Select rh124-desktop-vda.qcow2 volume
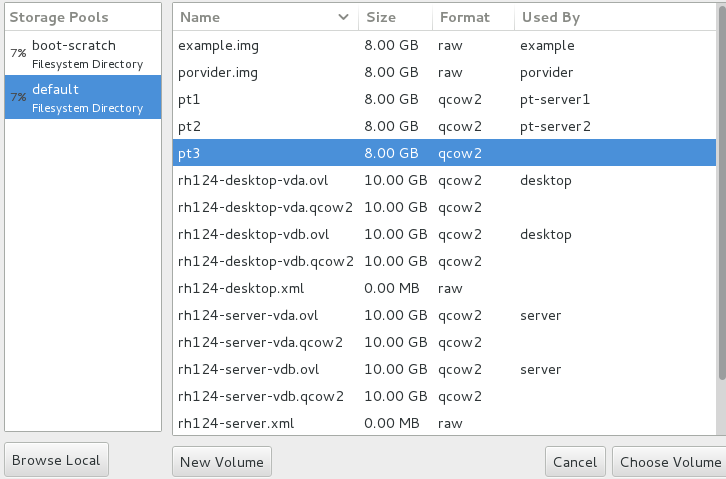Screen dimensions: 726x479 [444, 207]
